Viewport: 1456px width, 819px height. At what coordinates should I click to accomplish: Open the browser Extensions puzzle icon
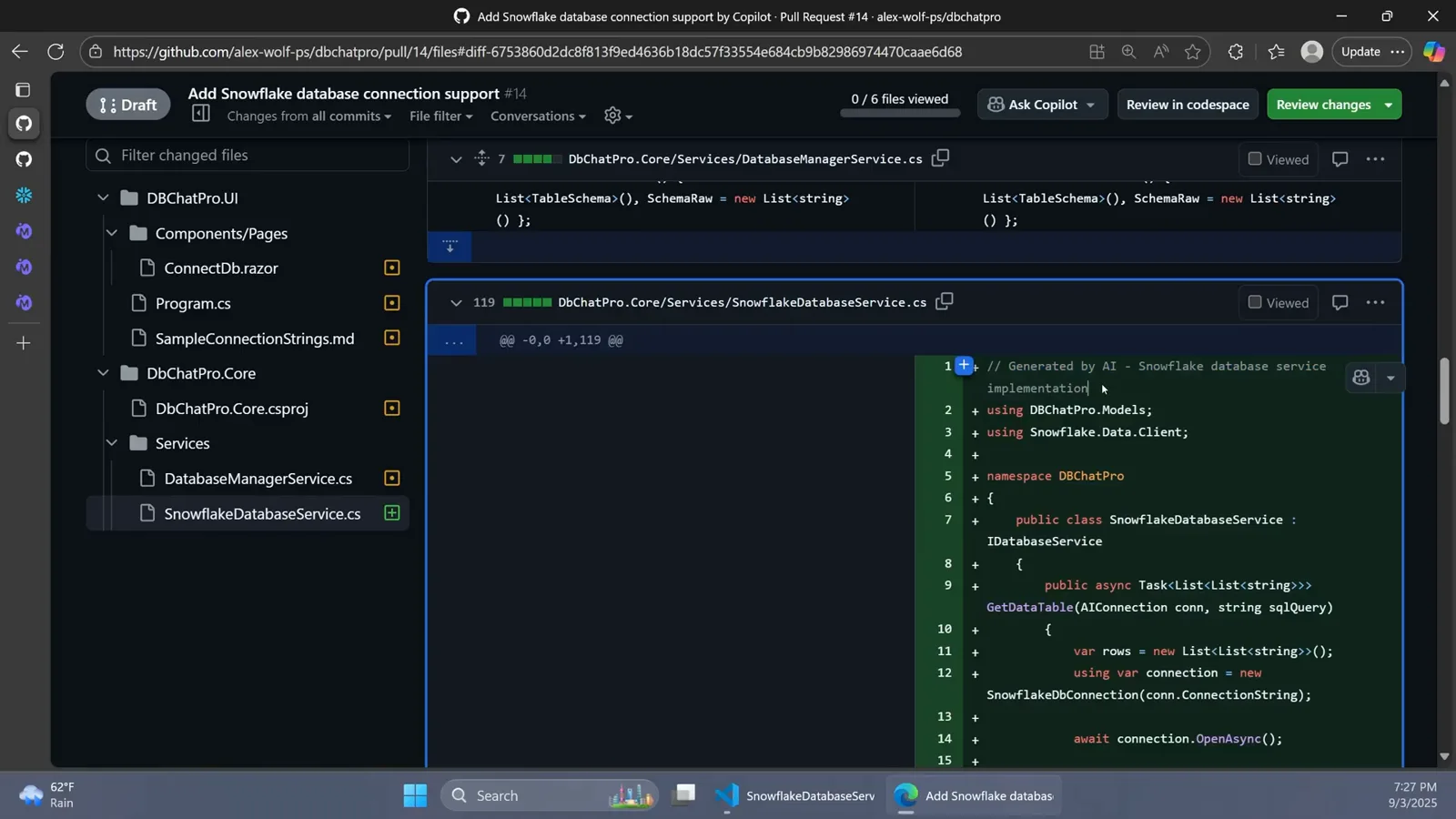click(1235, 52)
